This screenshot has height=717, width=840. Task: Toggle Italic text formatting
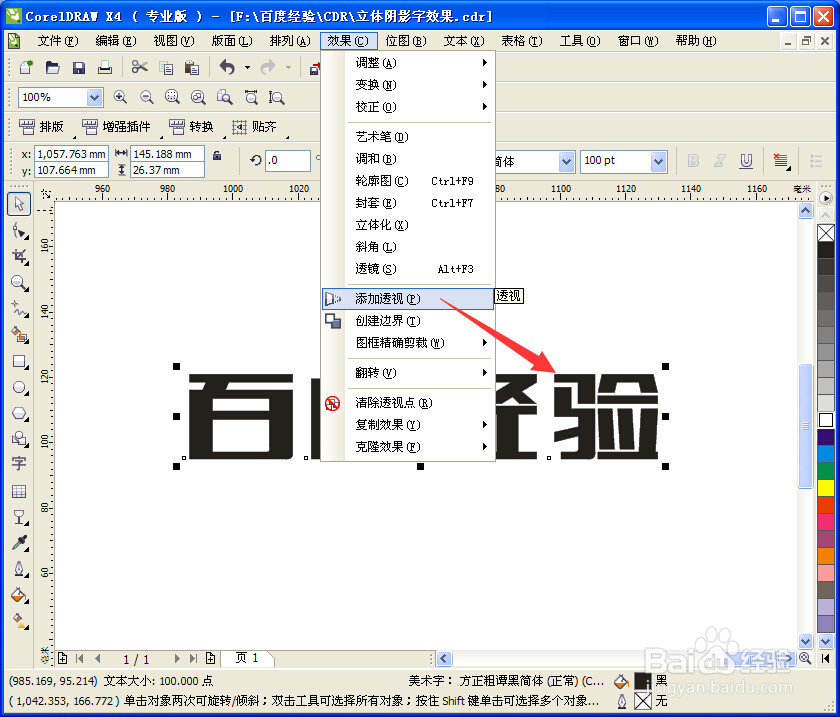pyautogui.click(x=719, y=161)
